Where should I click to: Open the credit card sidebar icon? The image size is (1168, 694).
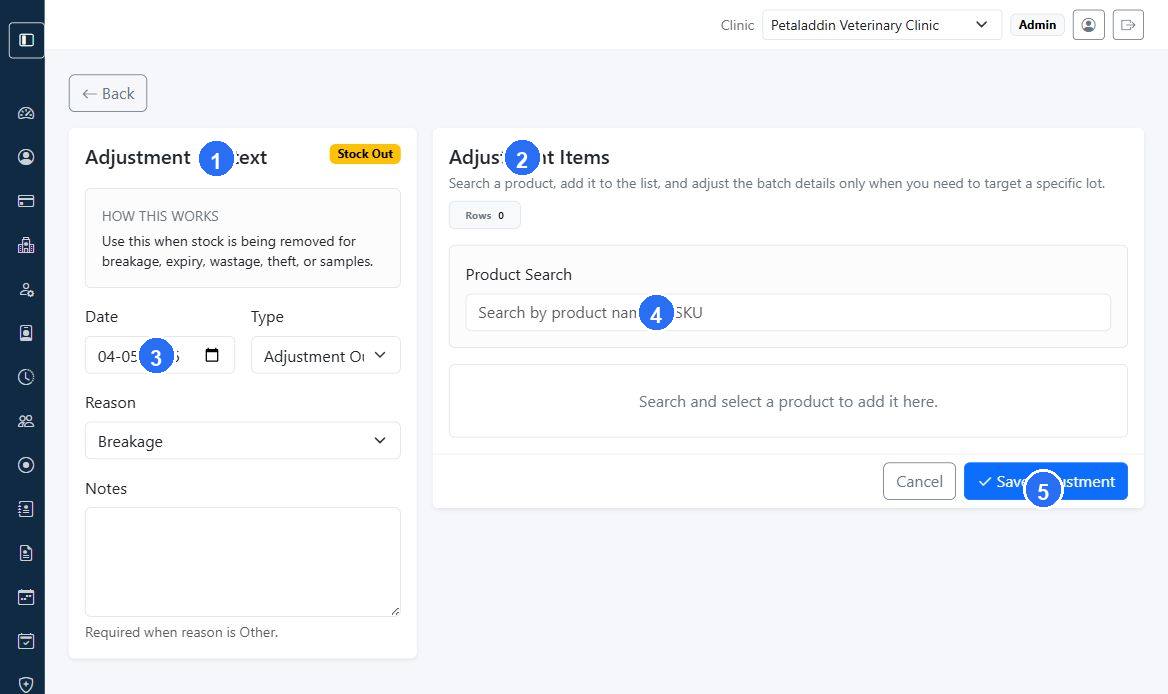tap(26, 201)
